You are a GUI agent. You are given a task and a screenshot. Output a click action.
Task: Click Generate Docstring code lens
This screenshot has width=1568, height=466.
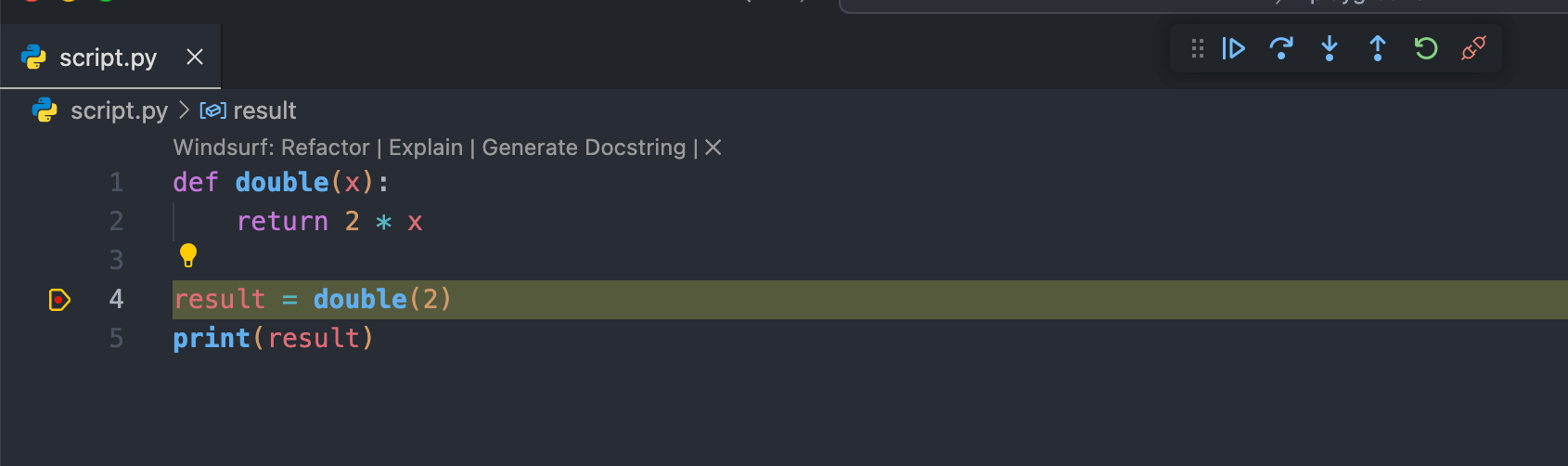[x=584, y=148]
